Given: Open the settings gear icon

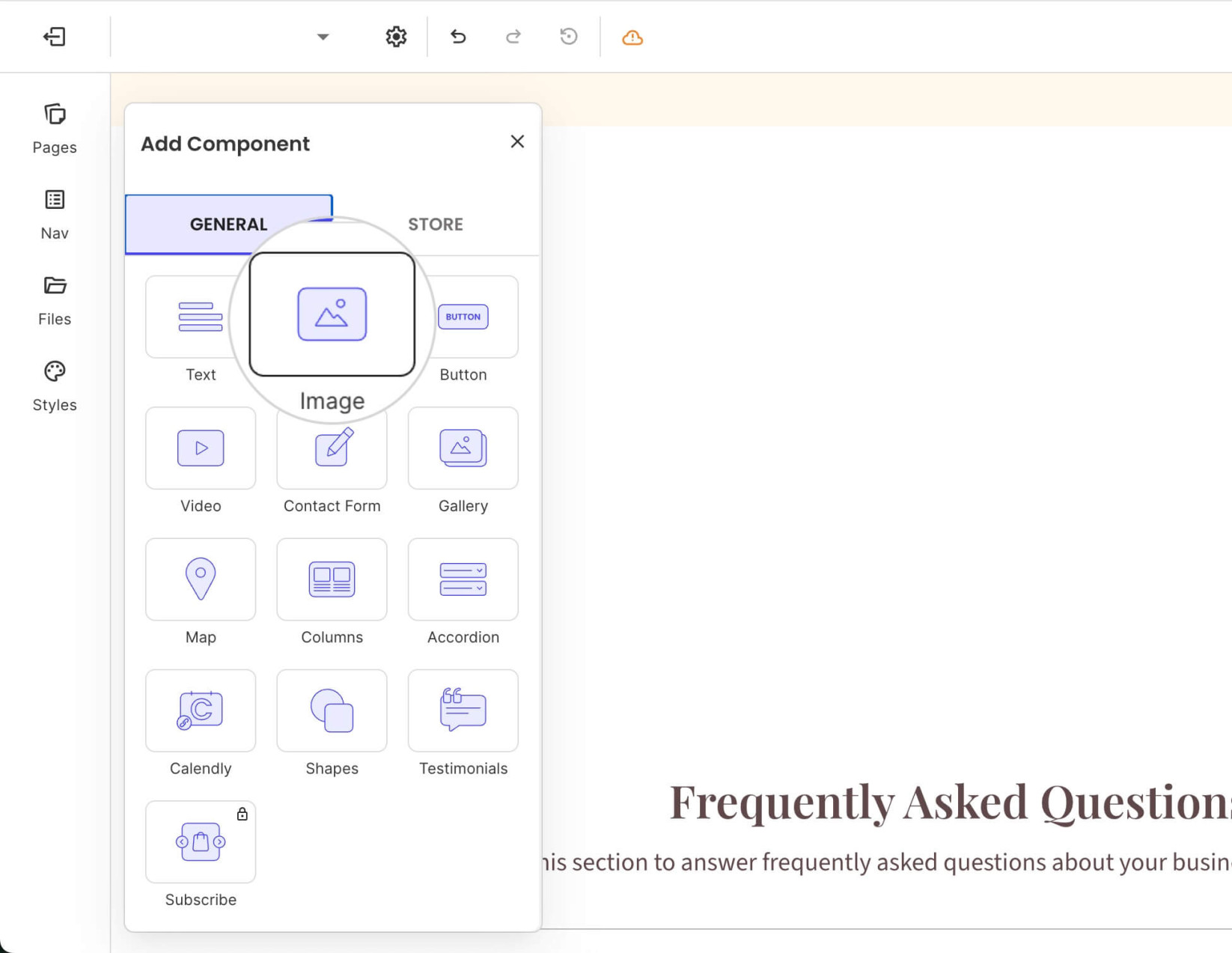Looking at the screenshot, I should 396,37.
